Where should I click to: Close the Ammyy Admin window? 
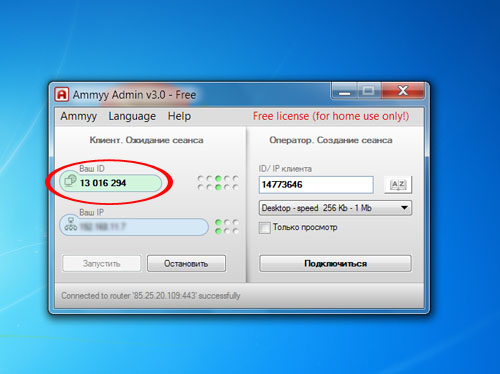point(403,91)
